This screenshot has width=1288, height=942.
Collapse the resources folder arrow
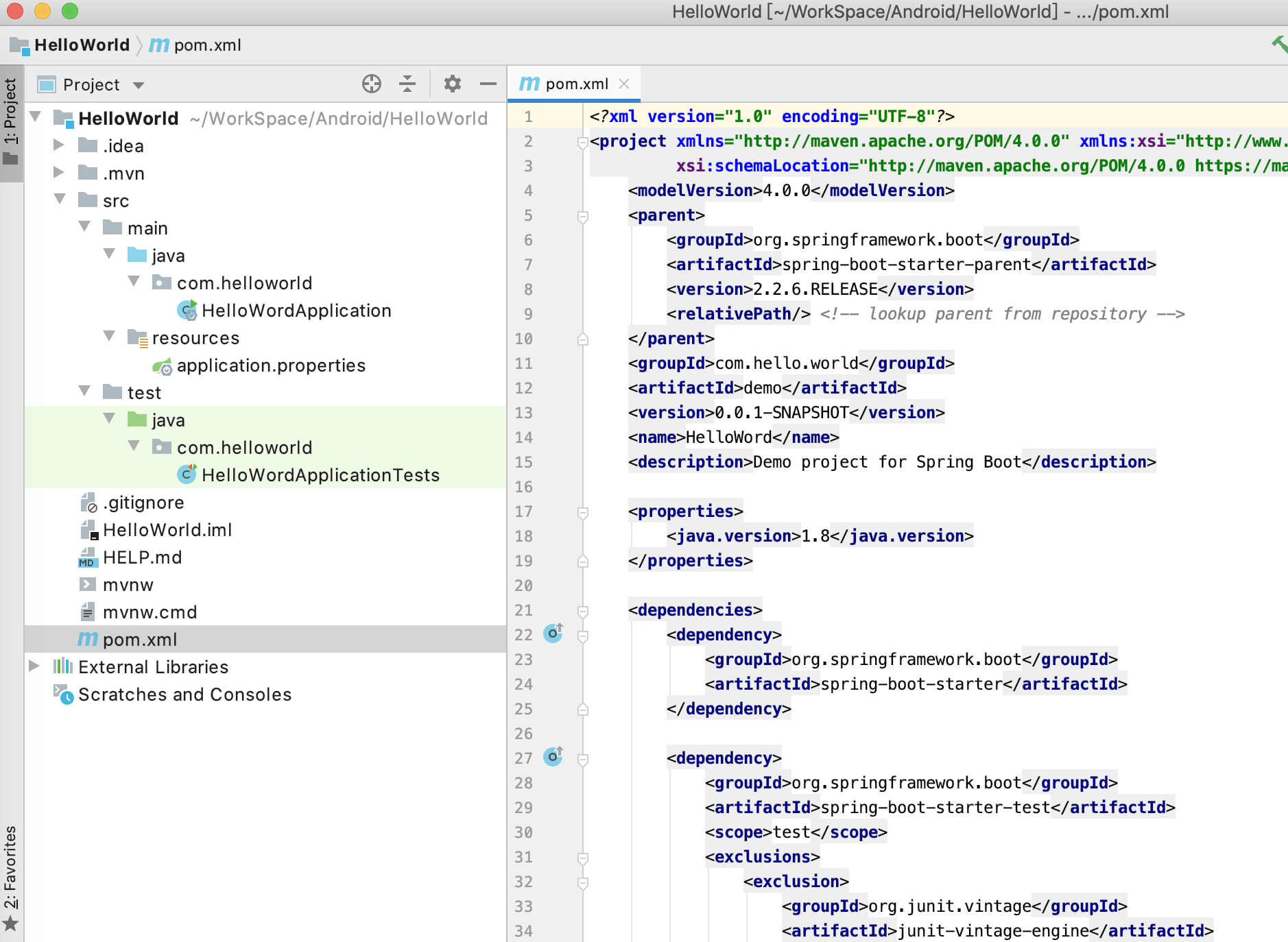[109, 336]
